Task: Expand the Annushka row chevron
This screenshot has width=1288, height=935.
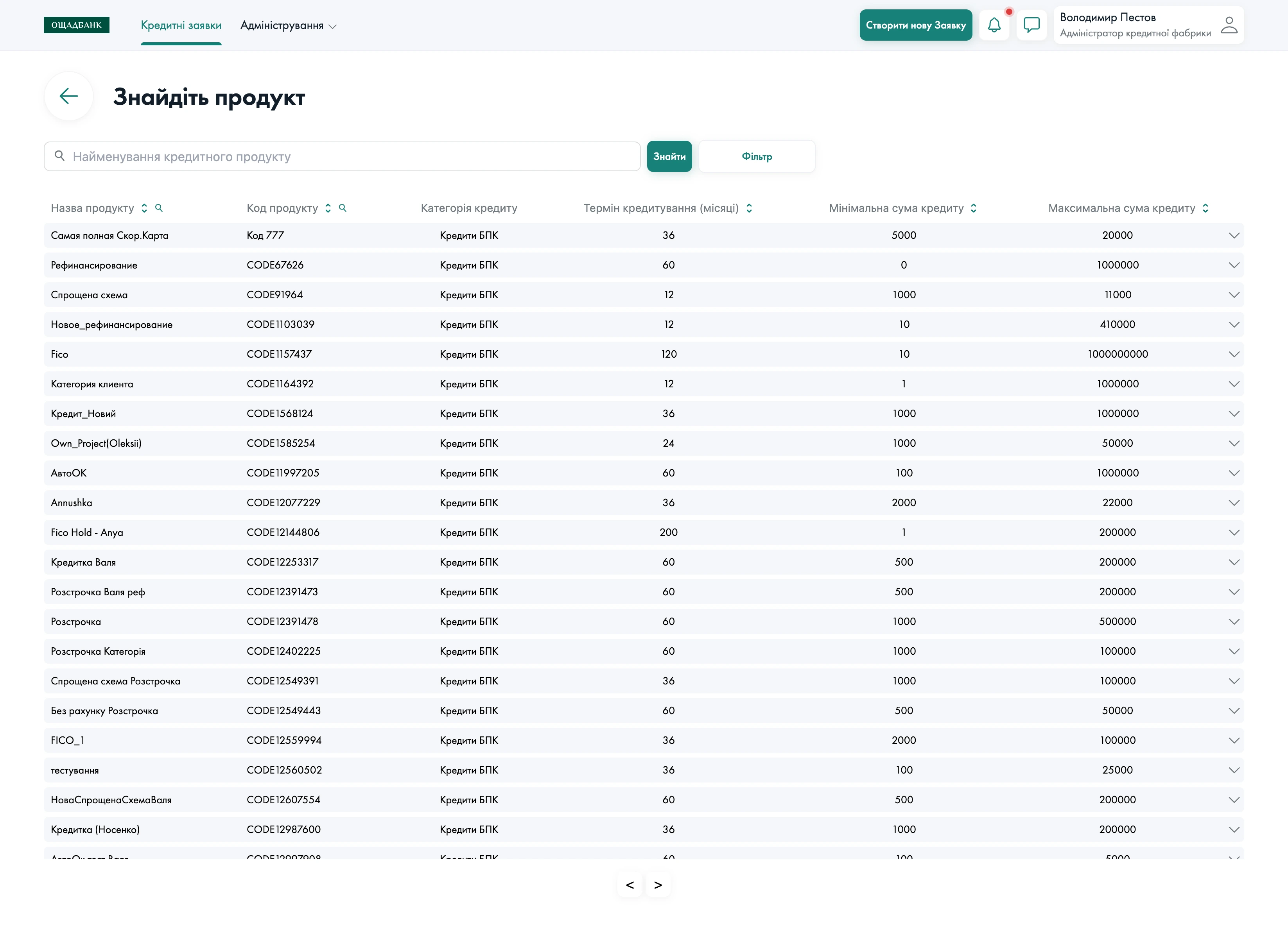Action: (x=1234, y=503)
